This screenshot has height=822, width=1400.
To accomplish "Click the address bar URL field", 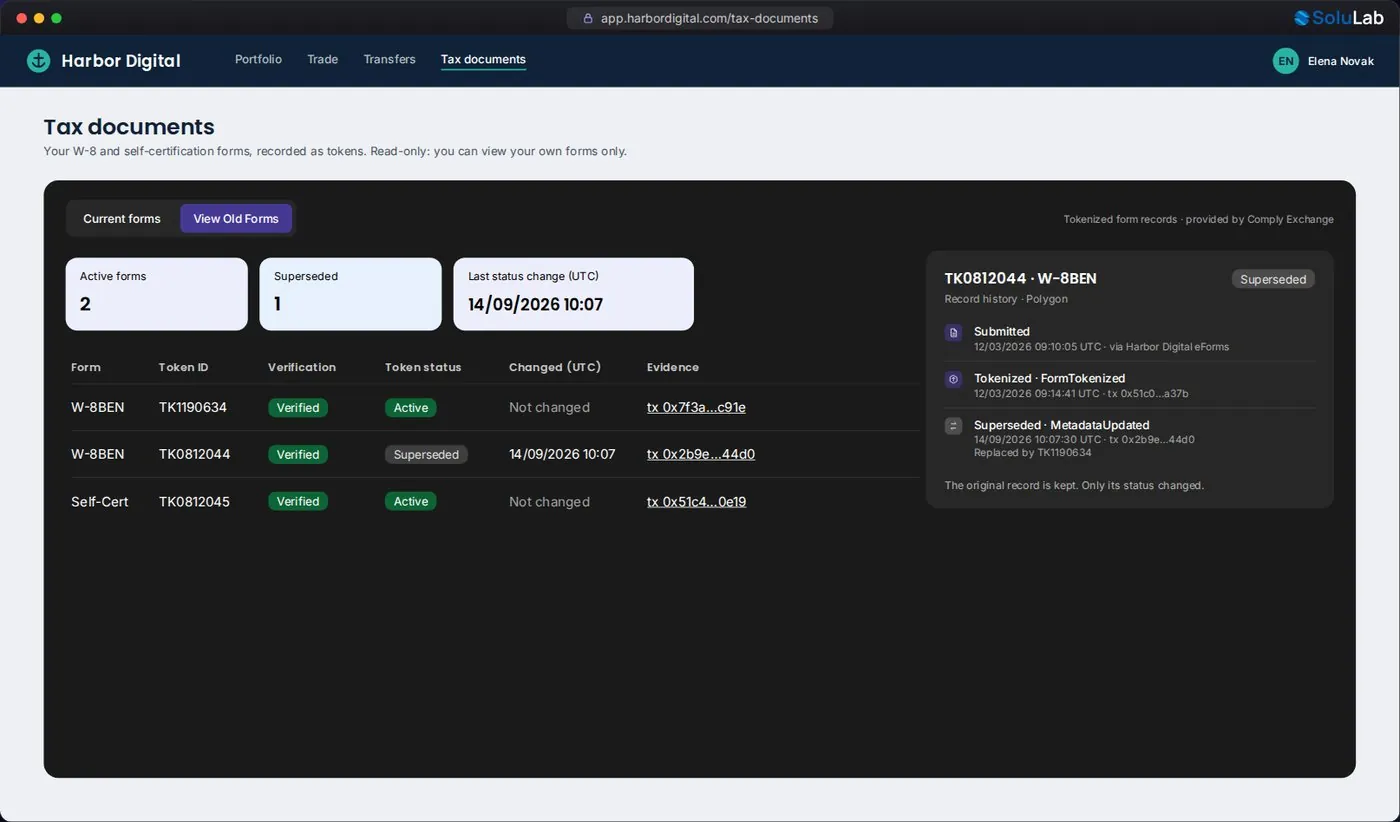I will [x=700, y=18].
